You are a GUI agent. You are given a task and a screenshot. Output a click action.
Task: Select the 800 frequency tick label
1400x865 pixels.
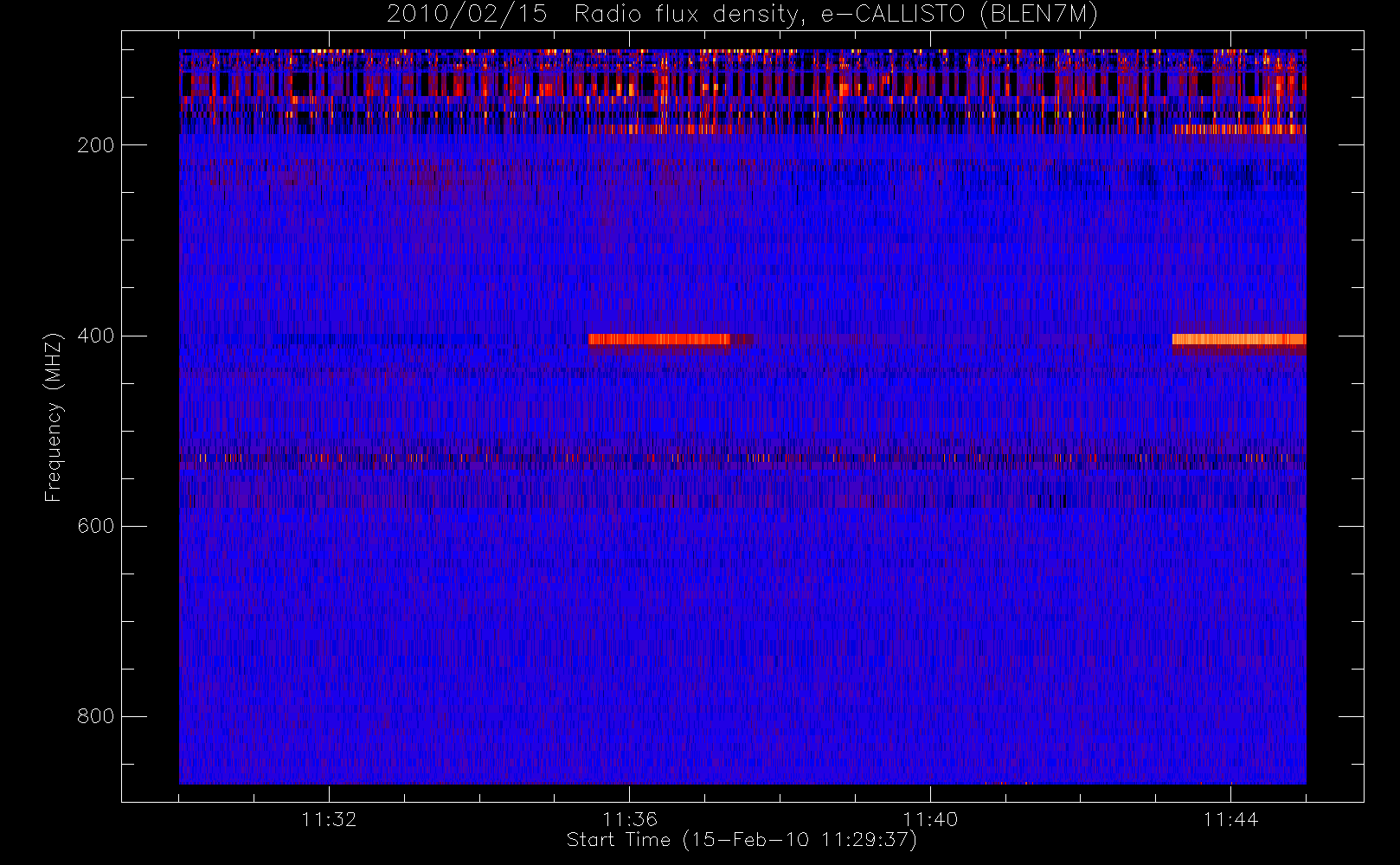[96, 716]
